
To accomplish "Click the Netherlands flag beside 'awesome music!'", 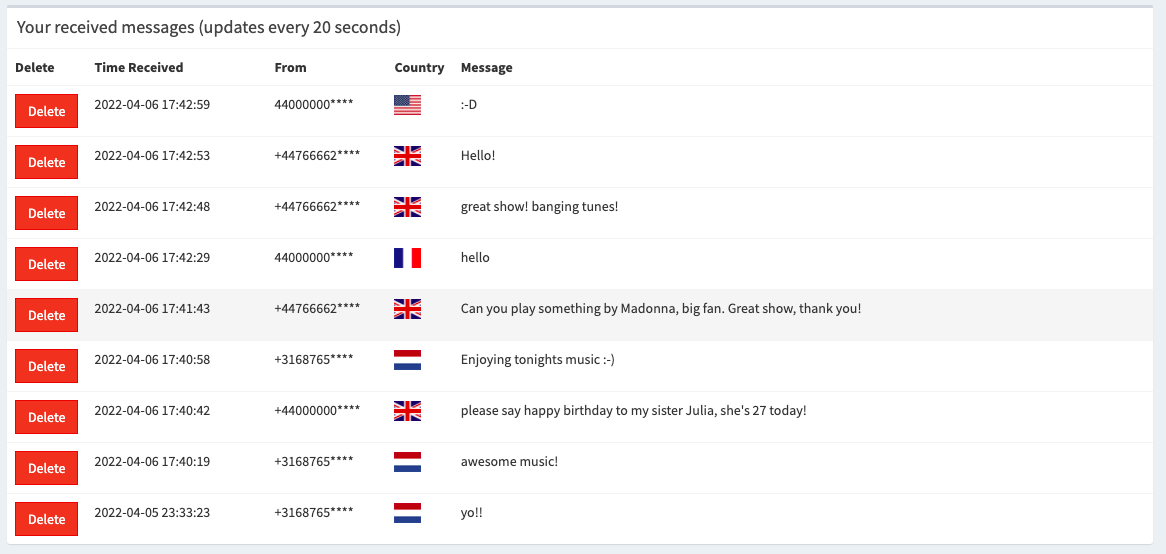I will pyautogui.click(x=408, y=462).
